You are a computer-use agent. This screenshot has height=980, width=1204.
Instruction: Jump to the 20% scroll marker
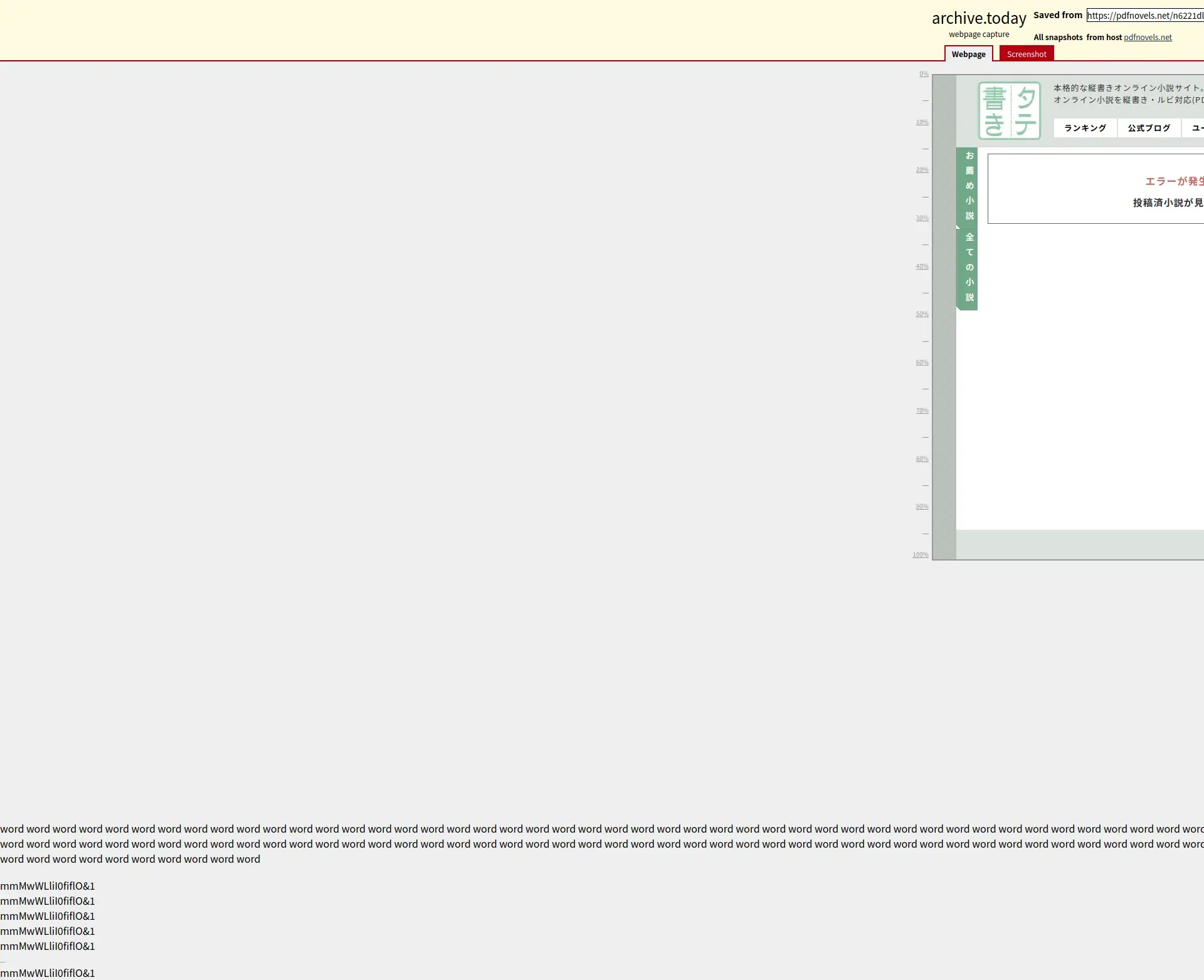coord(922,170)
